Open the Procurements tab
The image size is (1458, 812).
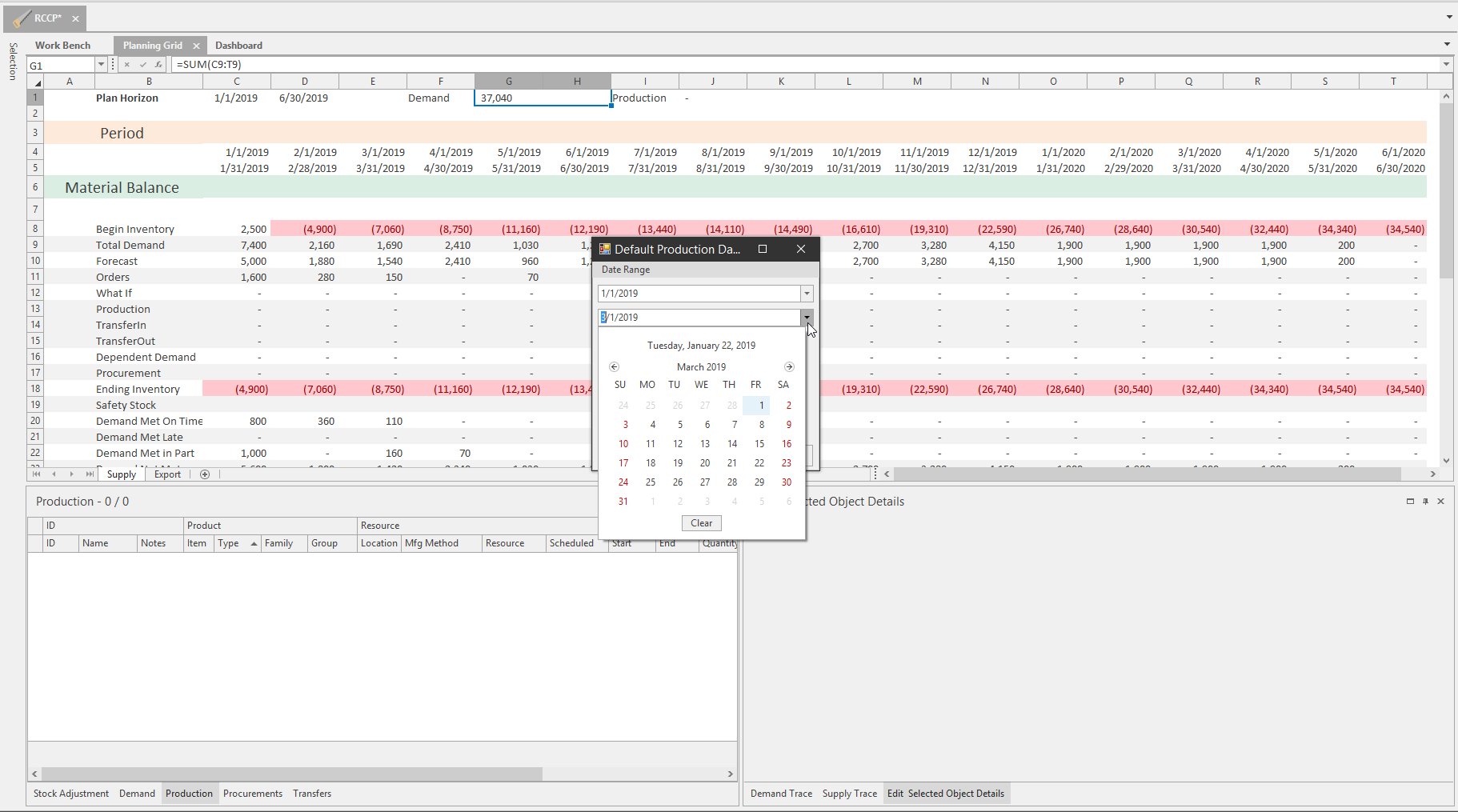[253, 794]
